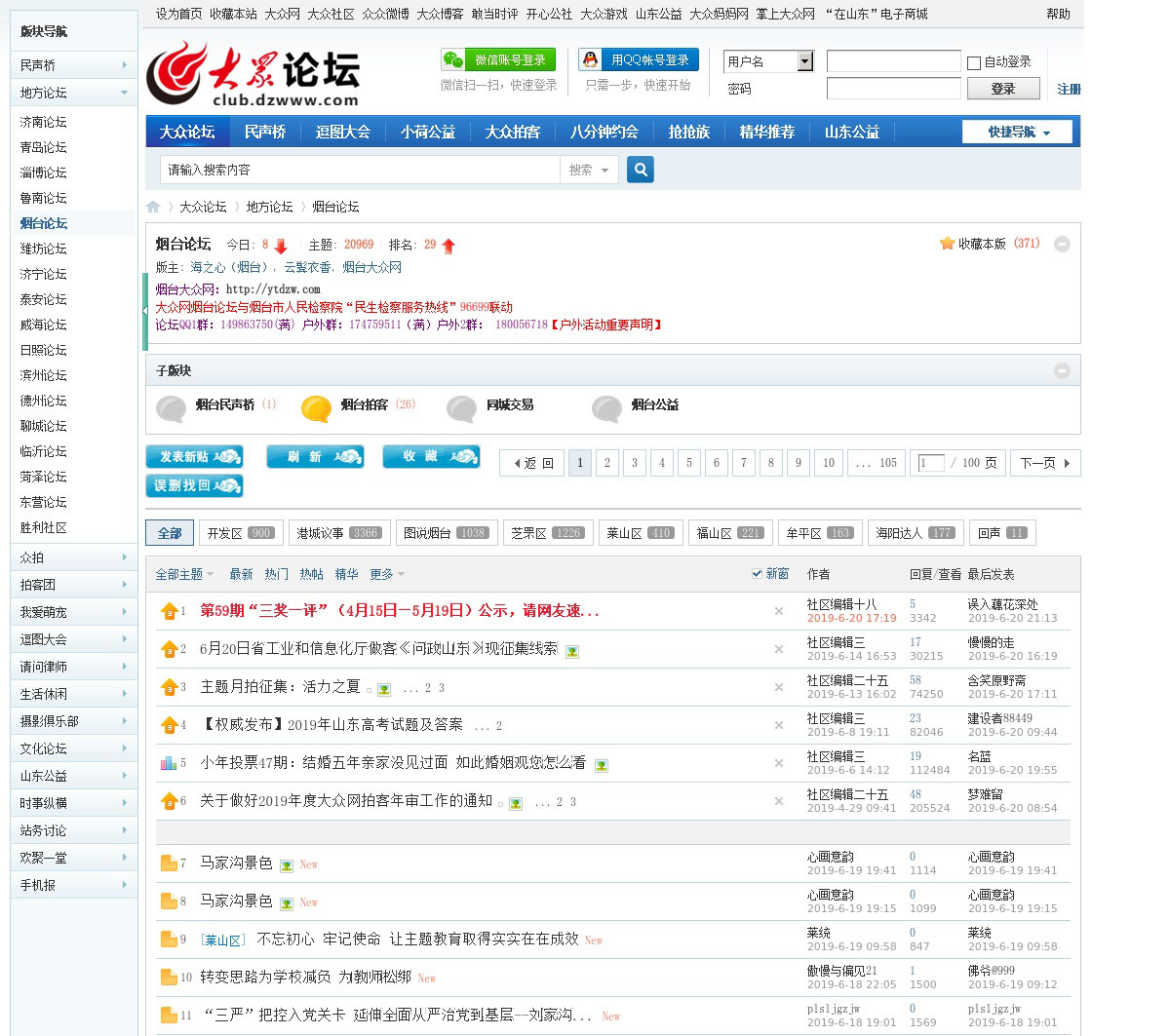Screen dimensions: 1170x1036
Task: Click the X icon on 权威发布 thread row
Action: pyautogui.click(x=779, y=725)
